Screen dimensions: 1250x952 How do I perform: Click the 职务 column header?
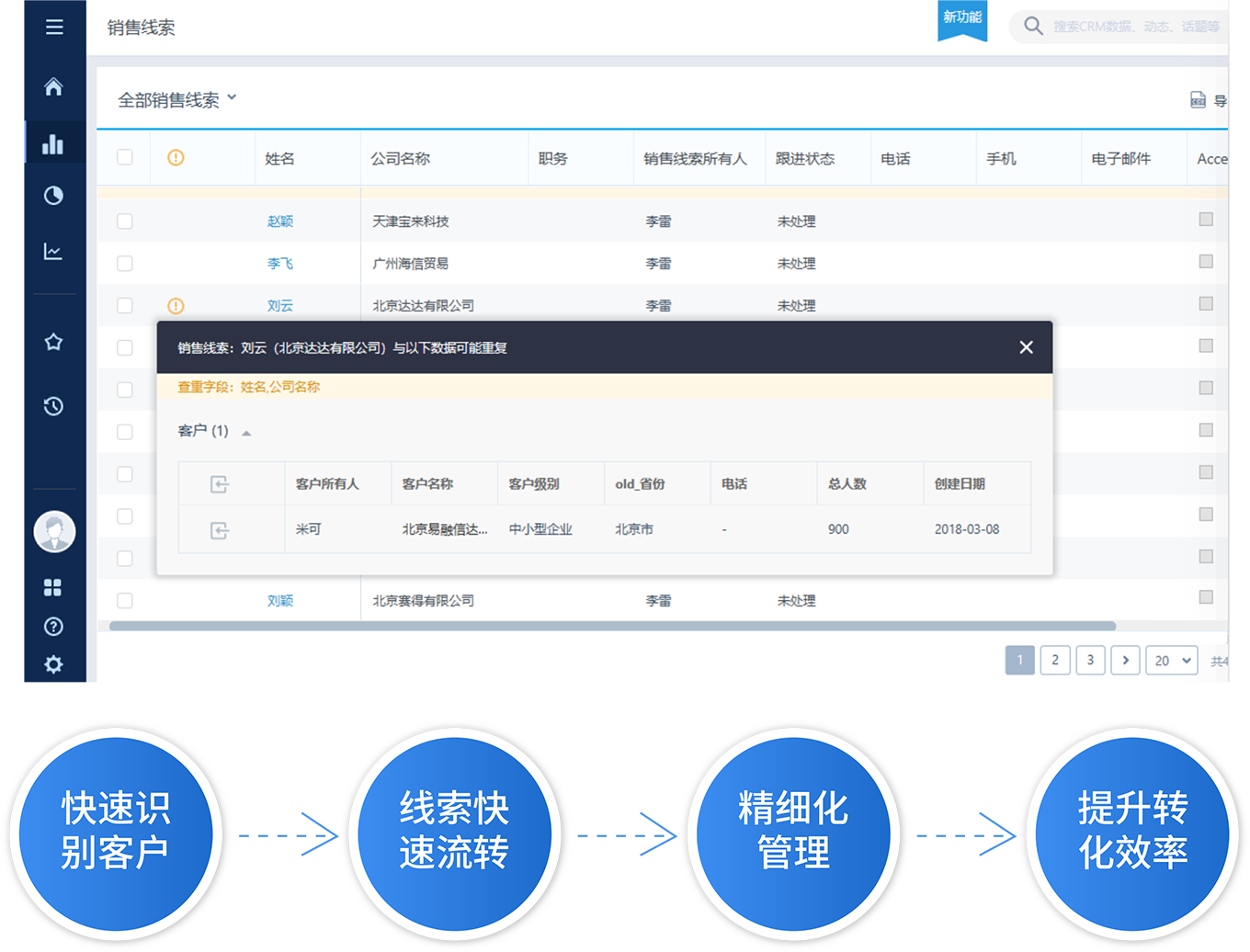coord(553,158)
